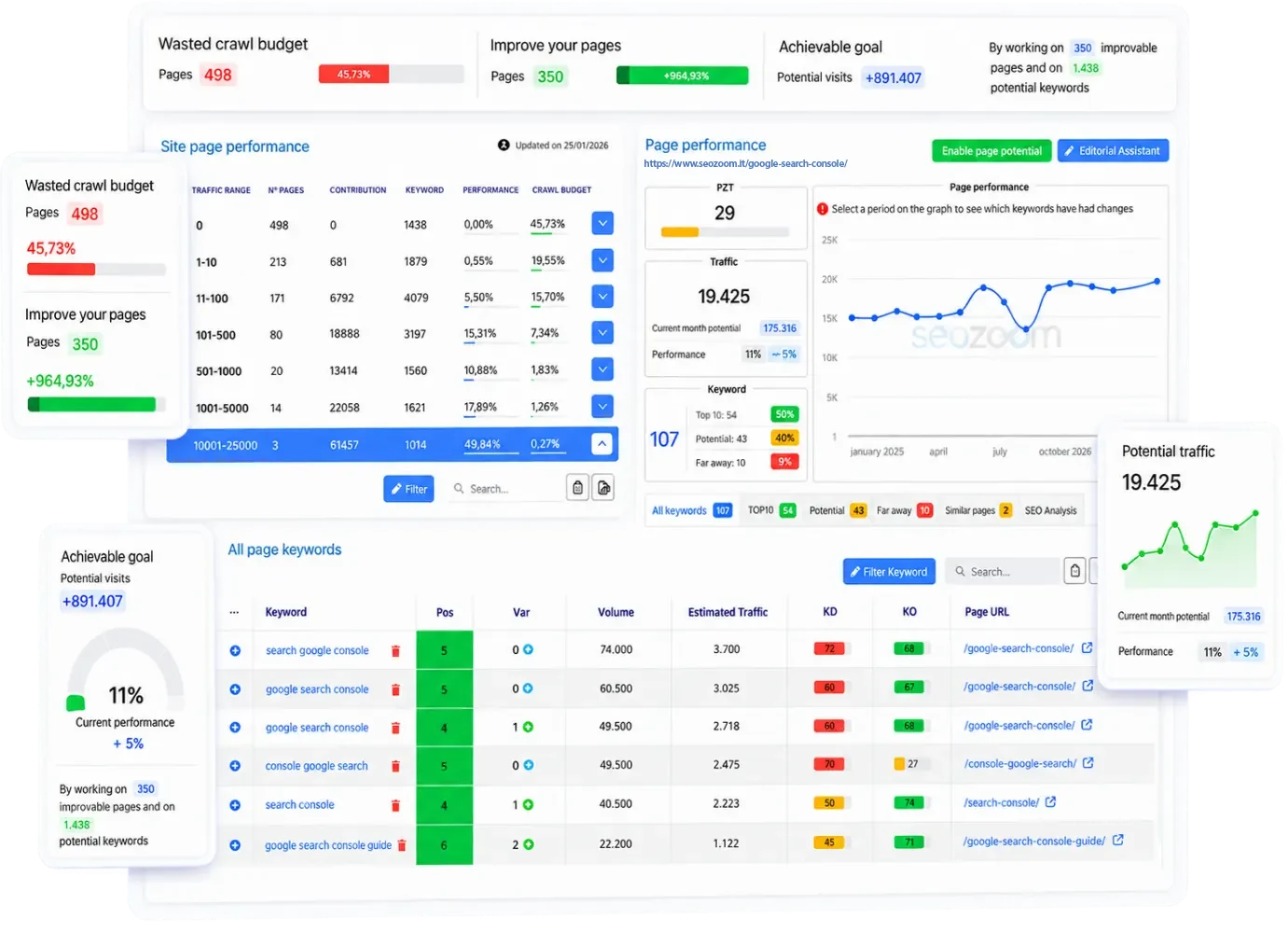Open the seozoom google-search-console URL link
The width and height of the screenshot is (1288, 932).
745,163
